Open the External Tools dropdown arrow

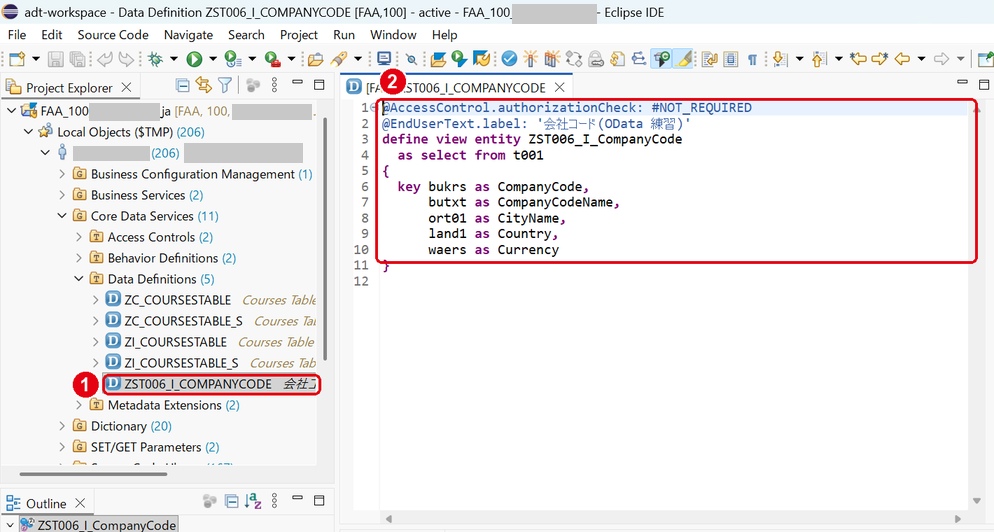point(291,59)
